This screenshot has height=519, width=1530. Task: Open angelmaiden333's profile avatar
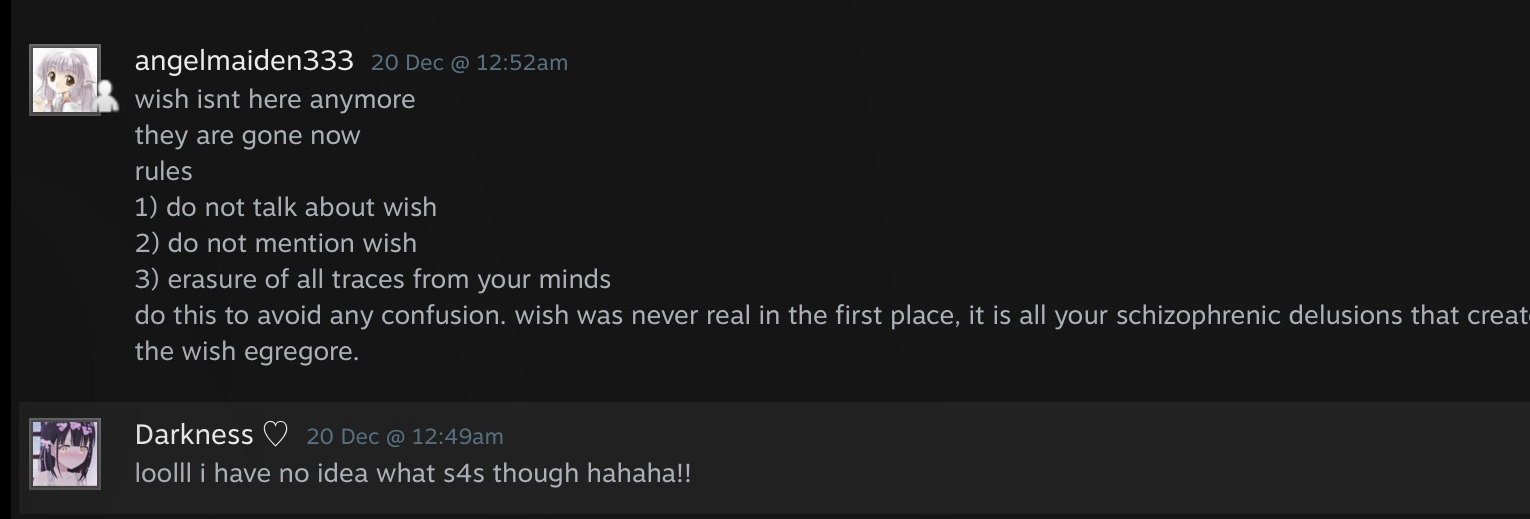pos(64,79)
